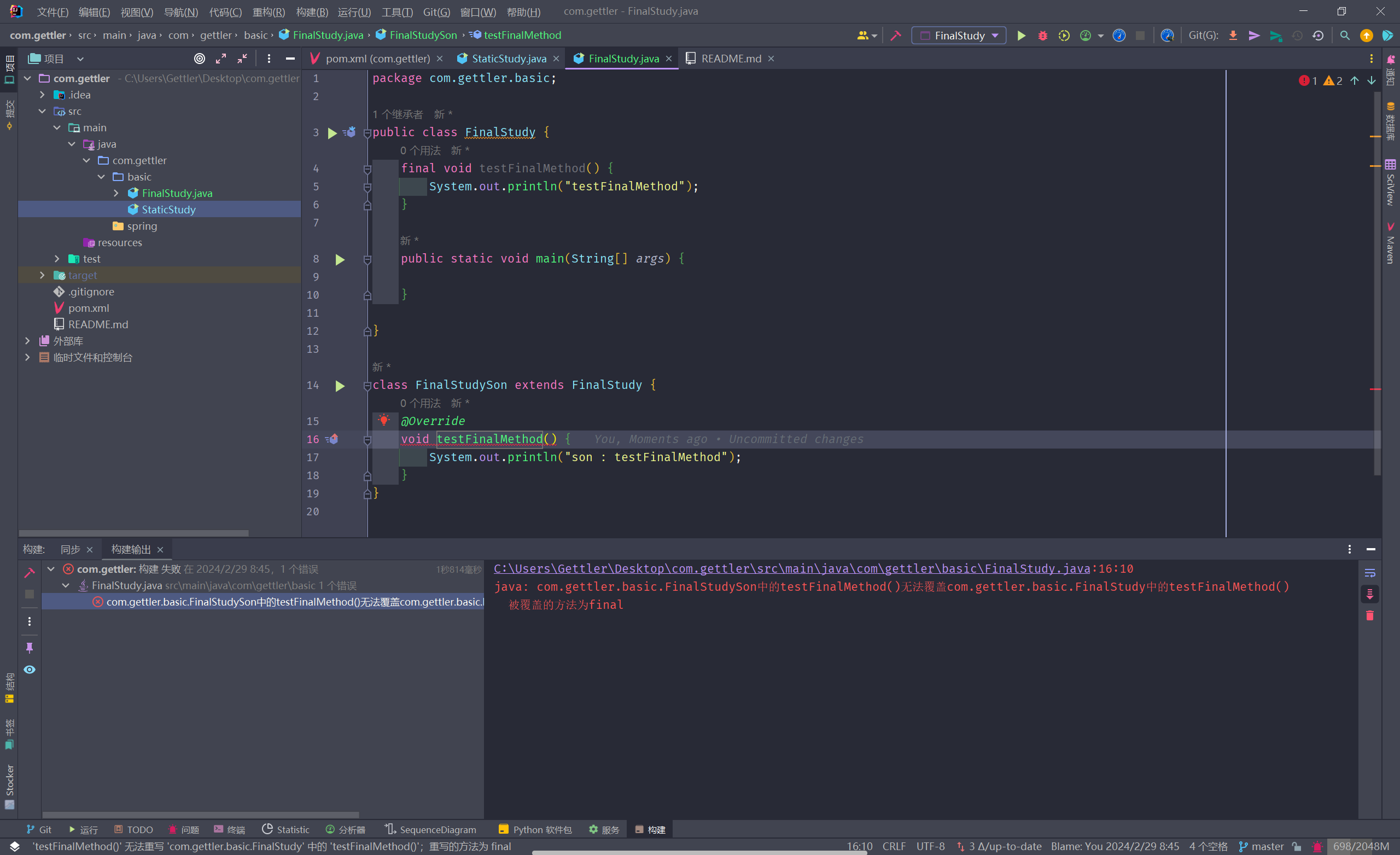Click the run gutter arrow beside main method
1400x855 pixels.
pyautogui.click(x=340, y=260)
